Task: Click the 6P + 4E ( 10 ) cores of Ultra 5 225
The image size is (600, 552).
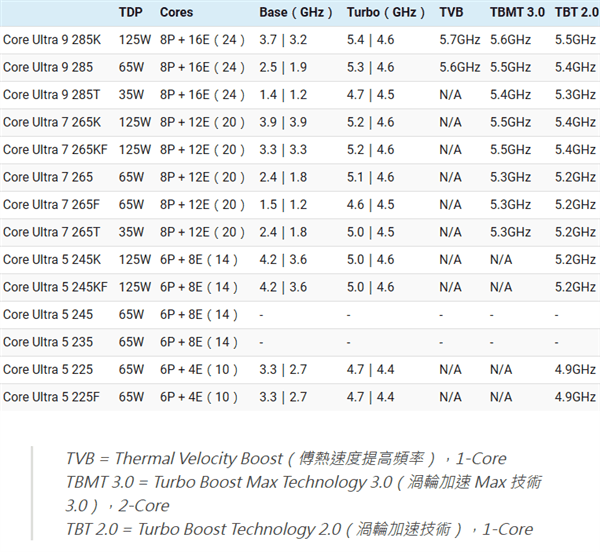Action: coord(199,370)
